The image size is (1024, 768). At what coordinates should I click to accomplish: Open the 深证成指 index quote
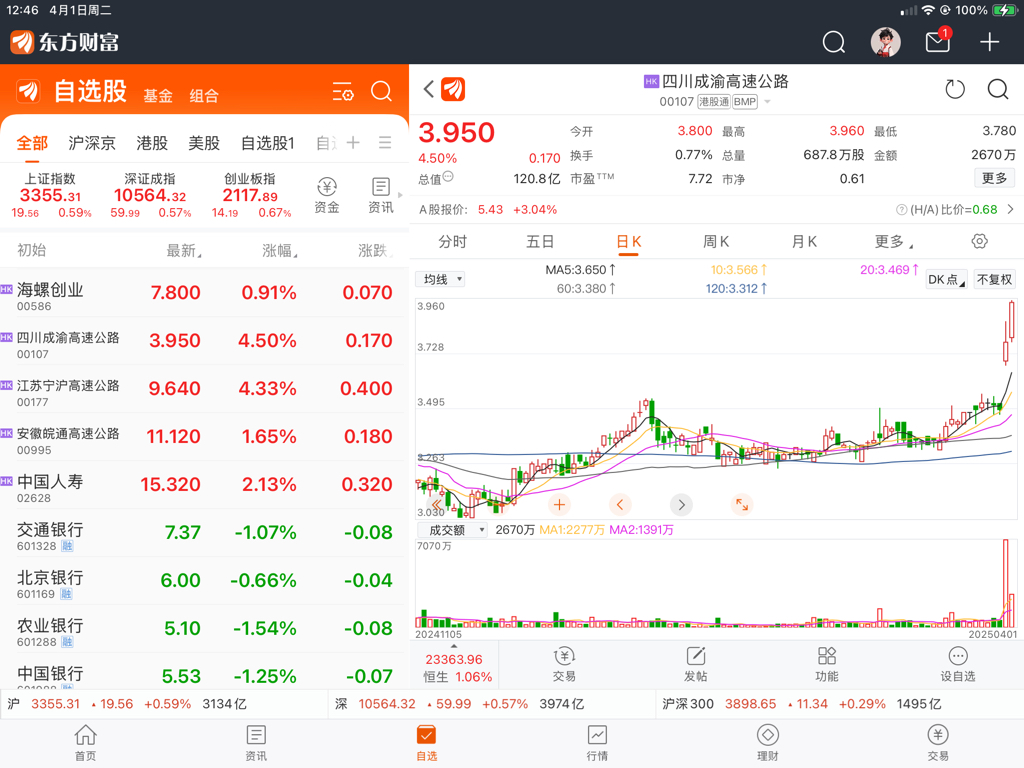coord(150,195)
